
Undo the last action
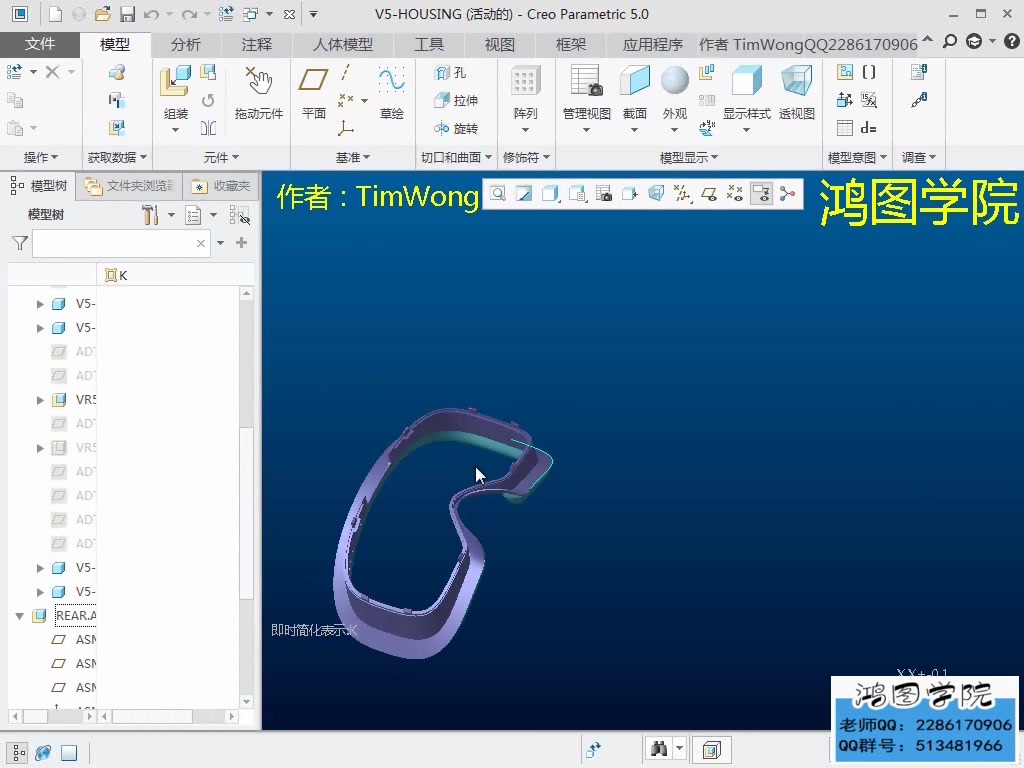pos(151,14)
